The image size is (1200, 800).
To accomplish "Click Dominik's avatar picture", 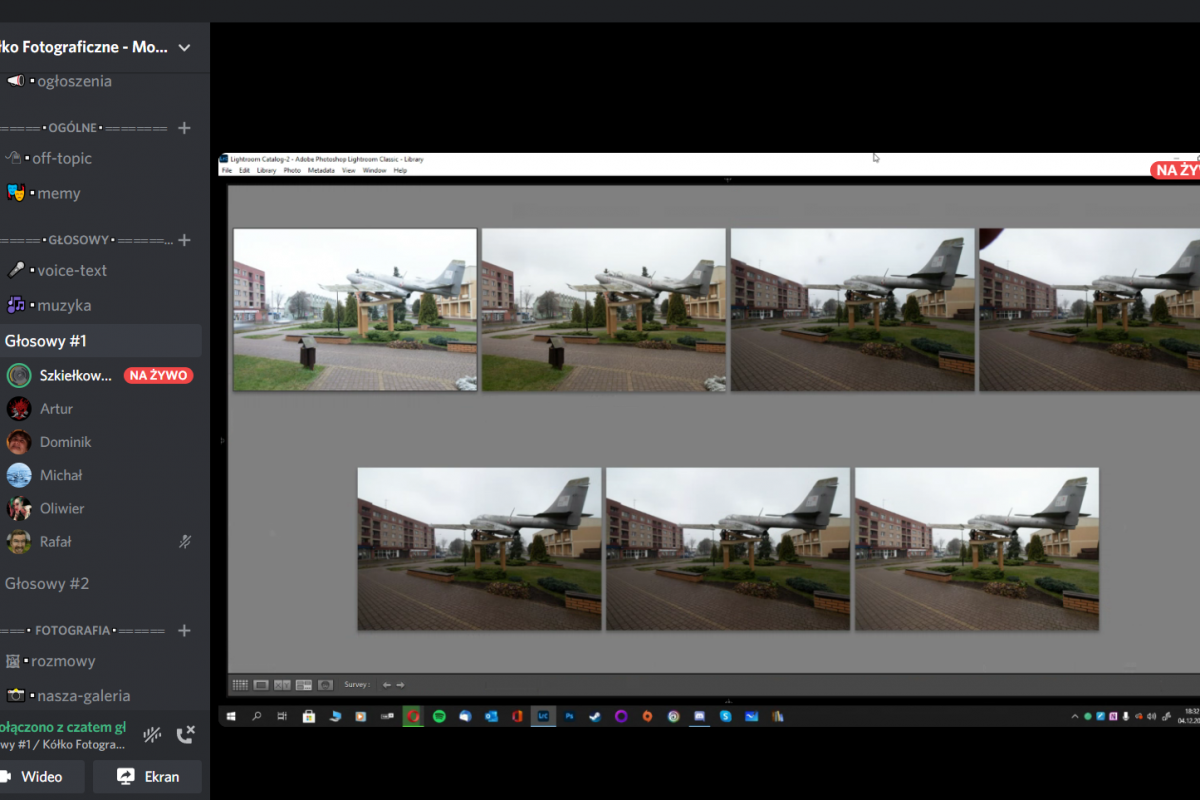I will [x=18, y=442].
